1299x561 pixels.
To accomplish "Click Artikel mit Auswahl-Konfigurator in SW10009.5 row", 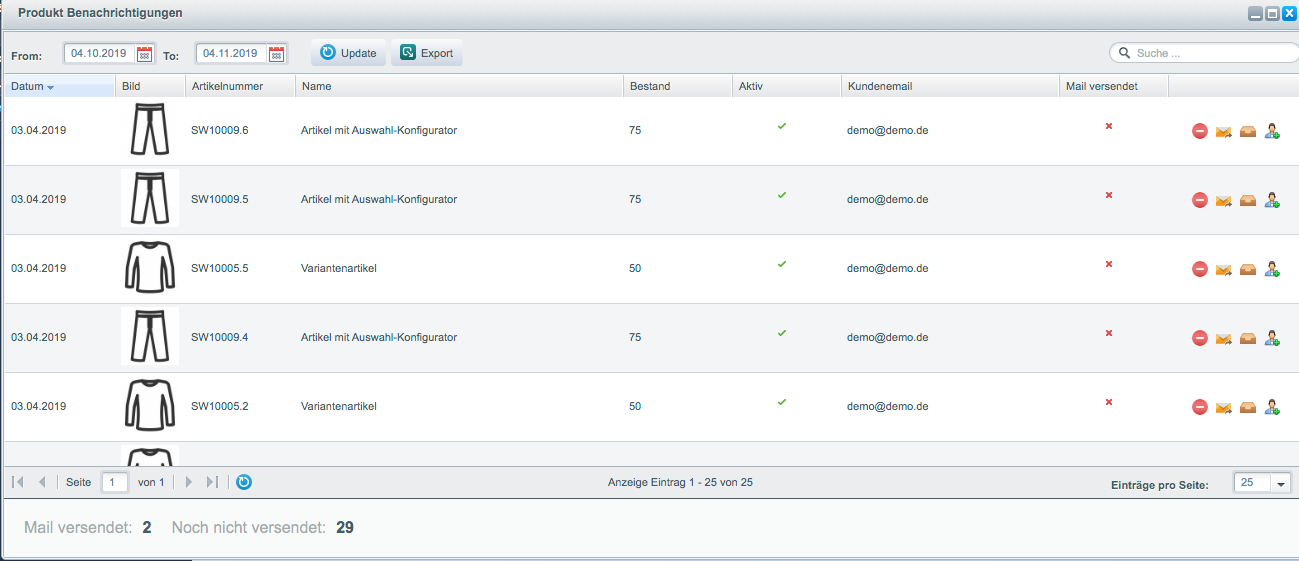I will [x=379, y=200].
